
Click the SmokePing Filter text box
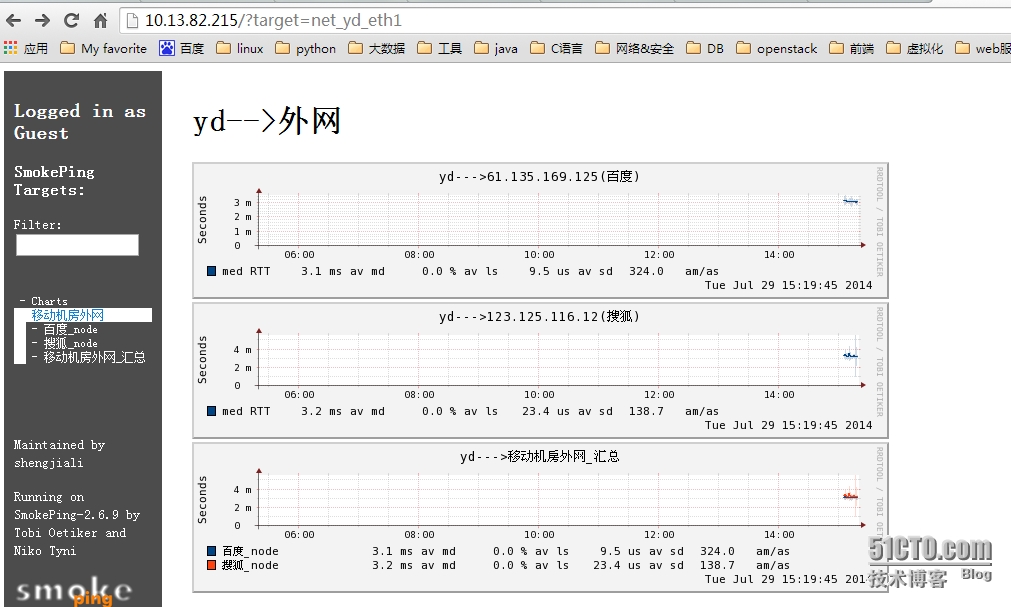click(77, 245)
